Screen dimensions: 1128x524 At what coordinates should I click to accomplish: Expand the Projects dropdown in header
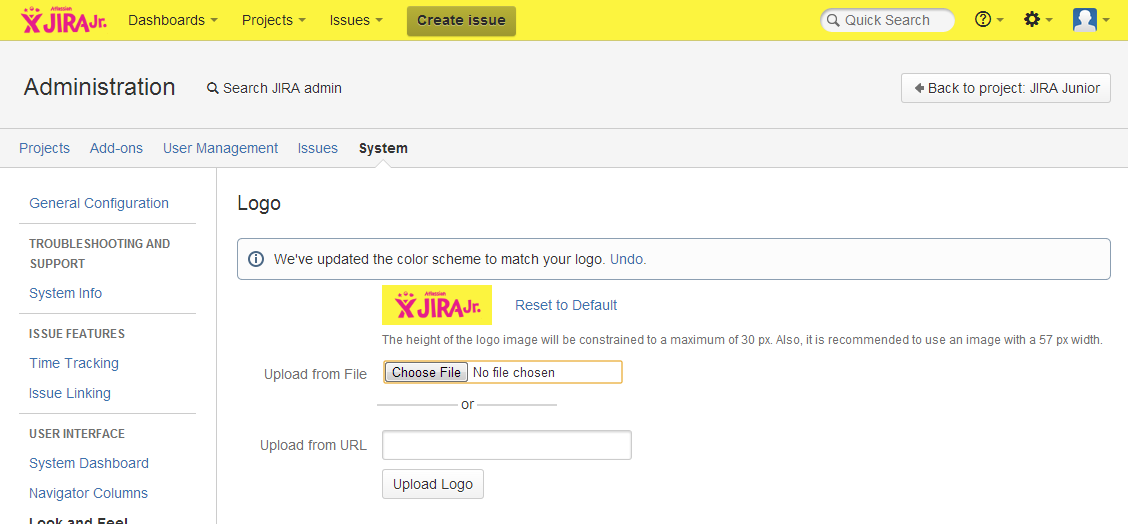pyautogui.click(x=273, y=20)
